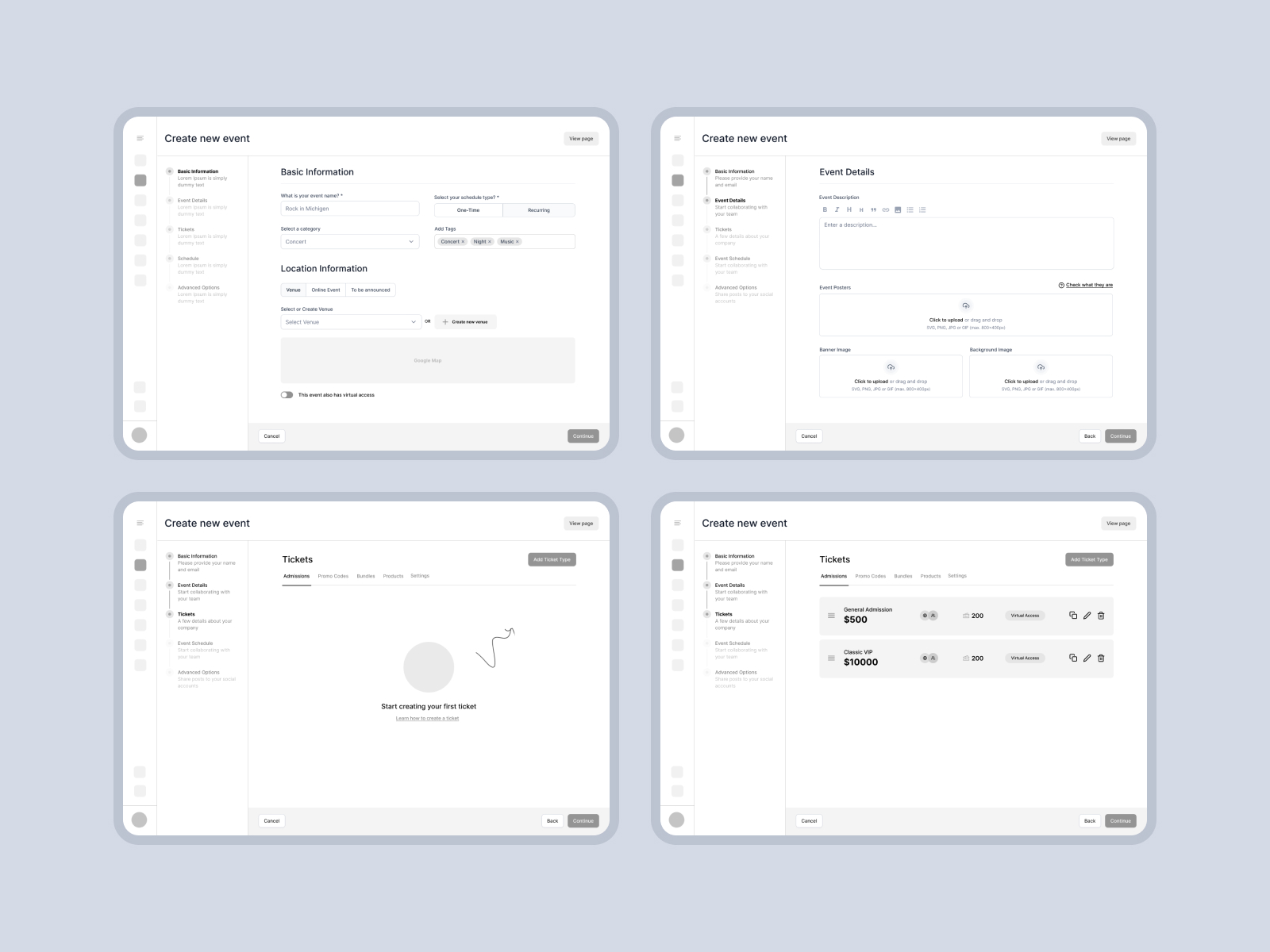Toggle bold in the Event Description toolbar
This screenshot has height=952, width=1270.
(x=825, y=210)
